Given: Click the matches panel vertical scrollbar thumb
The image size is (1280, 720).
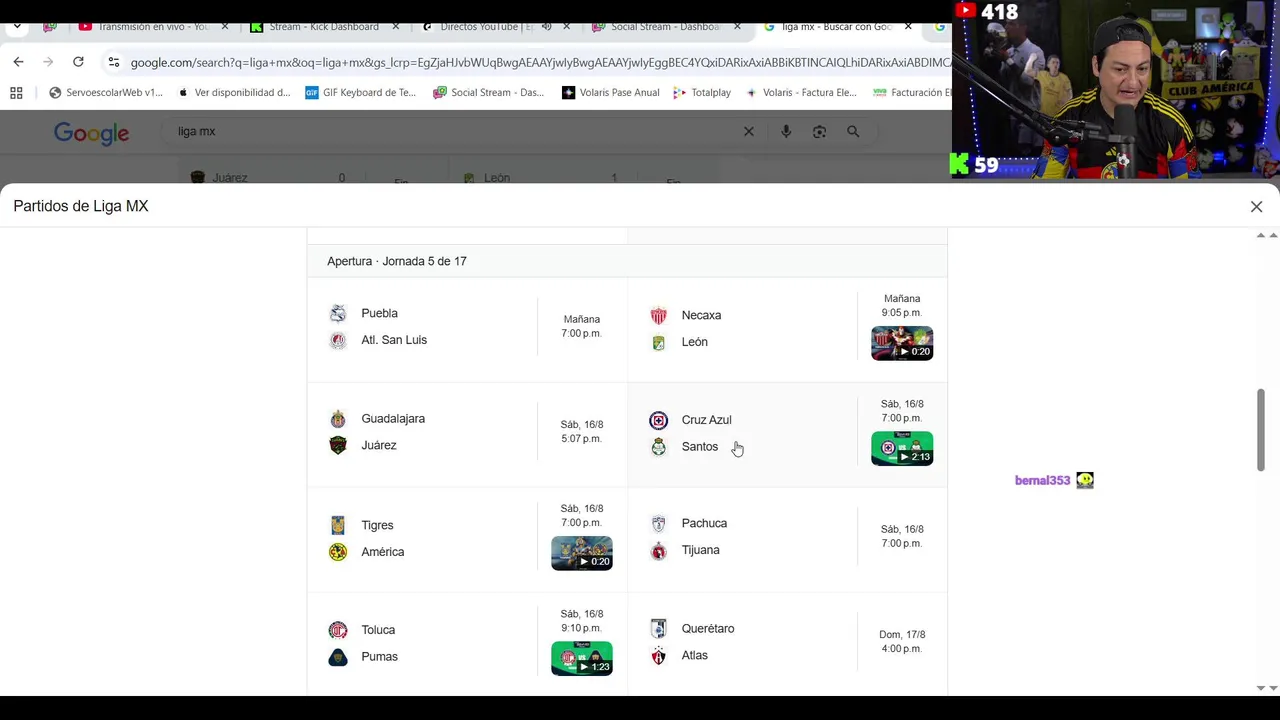Looking at the screenshot, I should pos(1261,430).
